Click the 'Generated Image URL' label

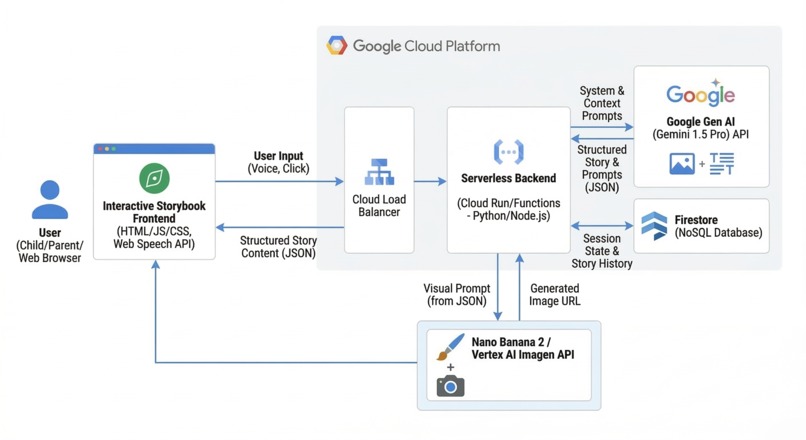555,295
